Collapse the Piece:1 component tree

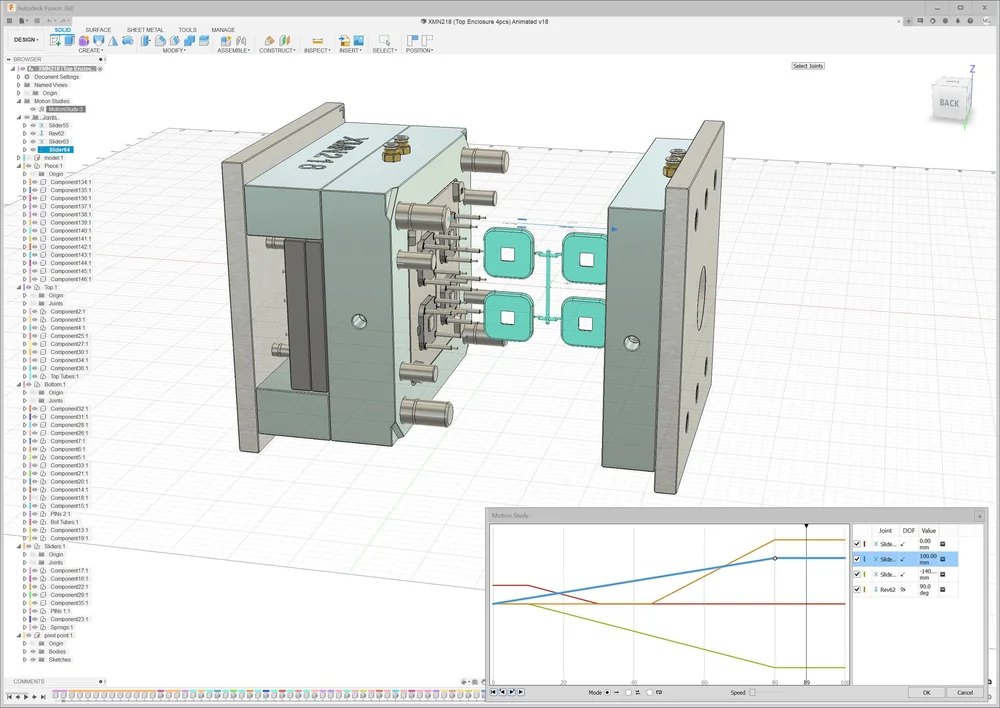pyautogui.click(x=18, y=166)
